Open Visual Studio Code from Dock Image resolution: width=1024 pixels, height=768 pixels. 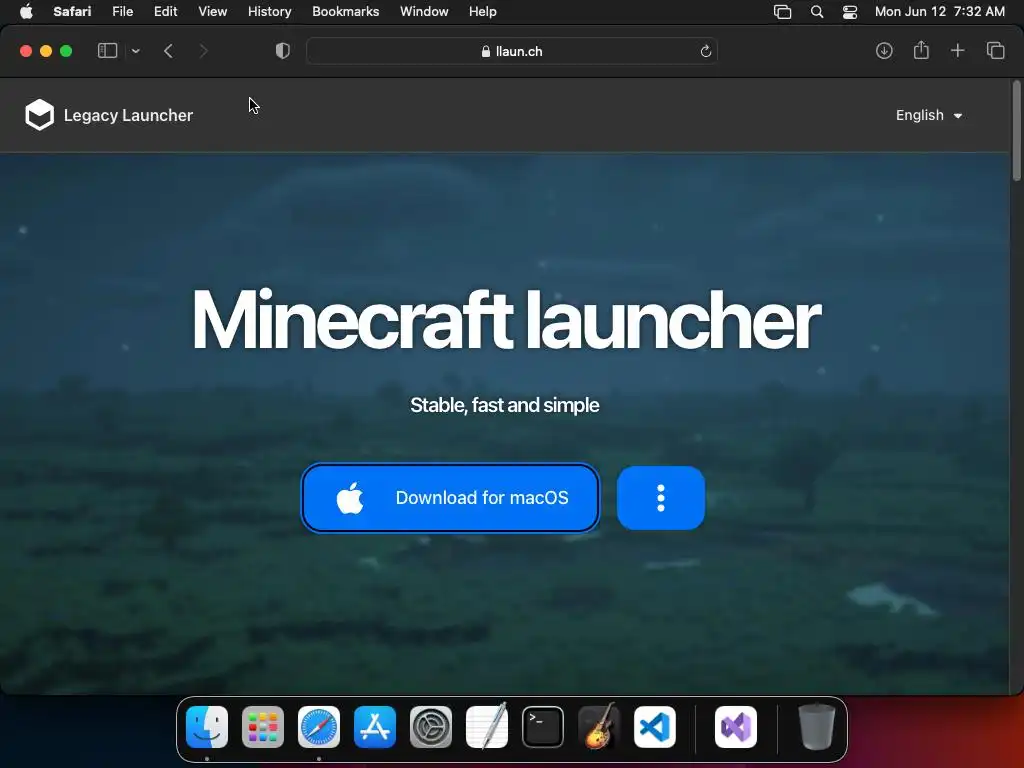coord(655,727)
